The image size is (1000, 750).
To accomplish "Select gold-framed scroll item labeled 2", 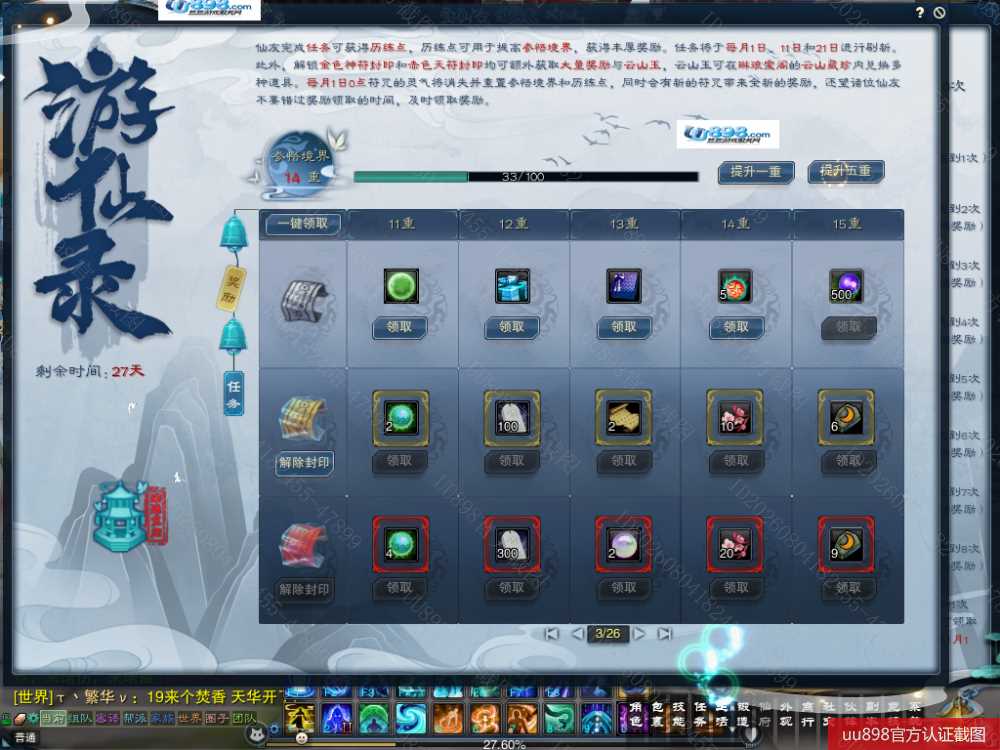I will (624, 418).
